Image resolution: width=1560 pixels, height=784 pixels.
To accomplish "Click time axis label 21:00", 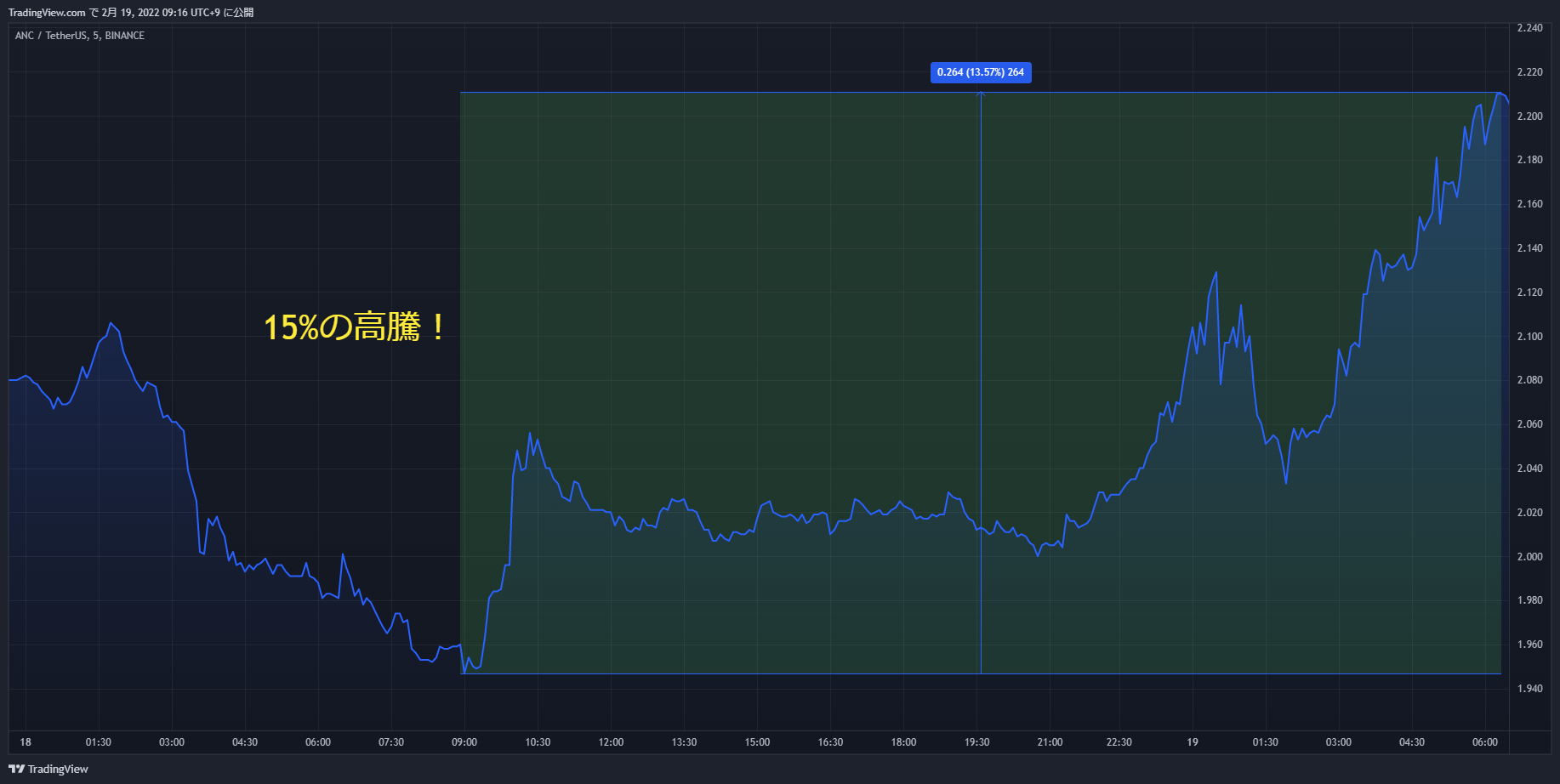I will (1050, 742).
